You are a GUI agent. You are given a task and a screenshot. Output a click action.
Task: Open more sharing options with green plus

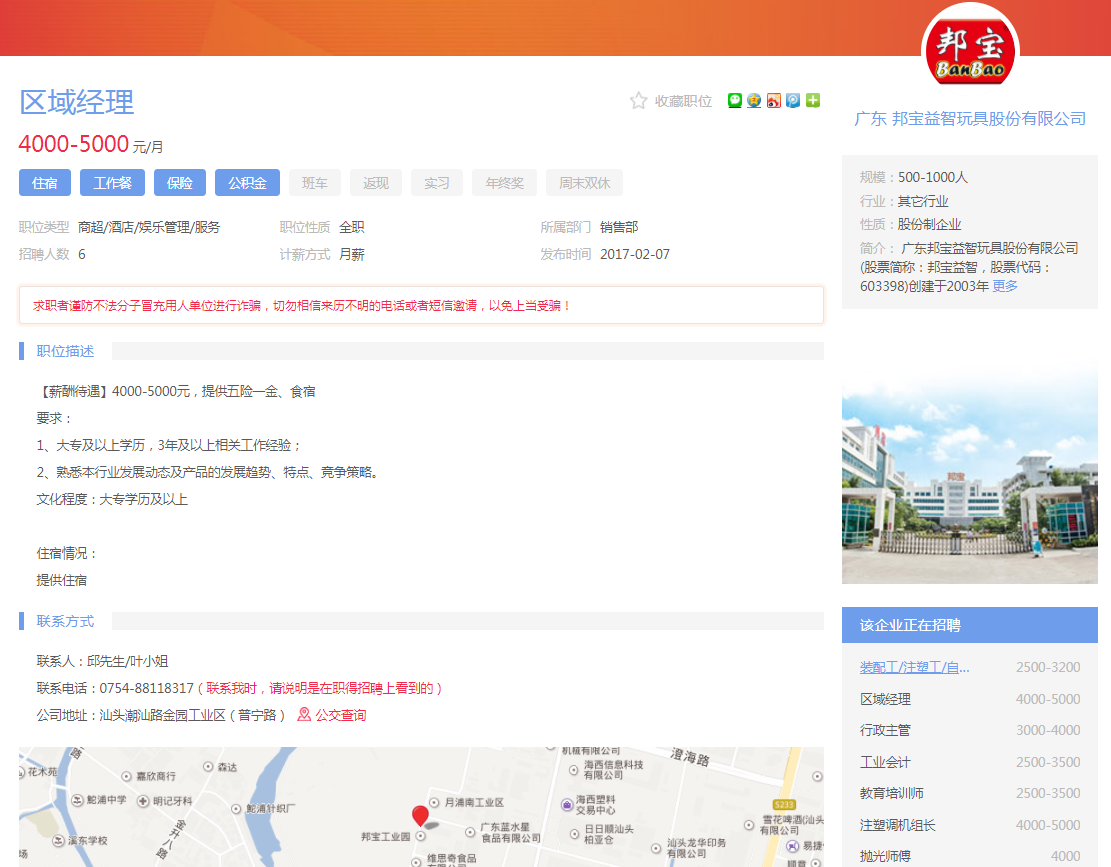[x=813, y=101]
